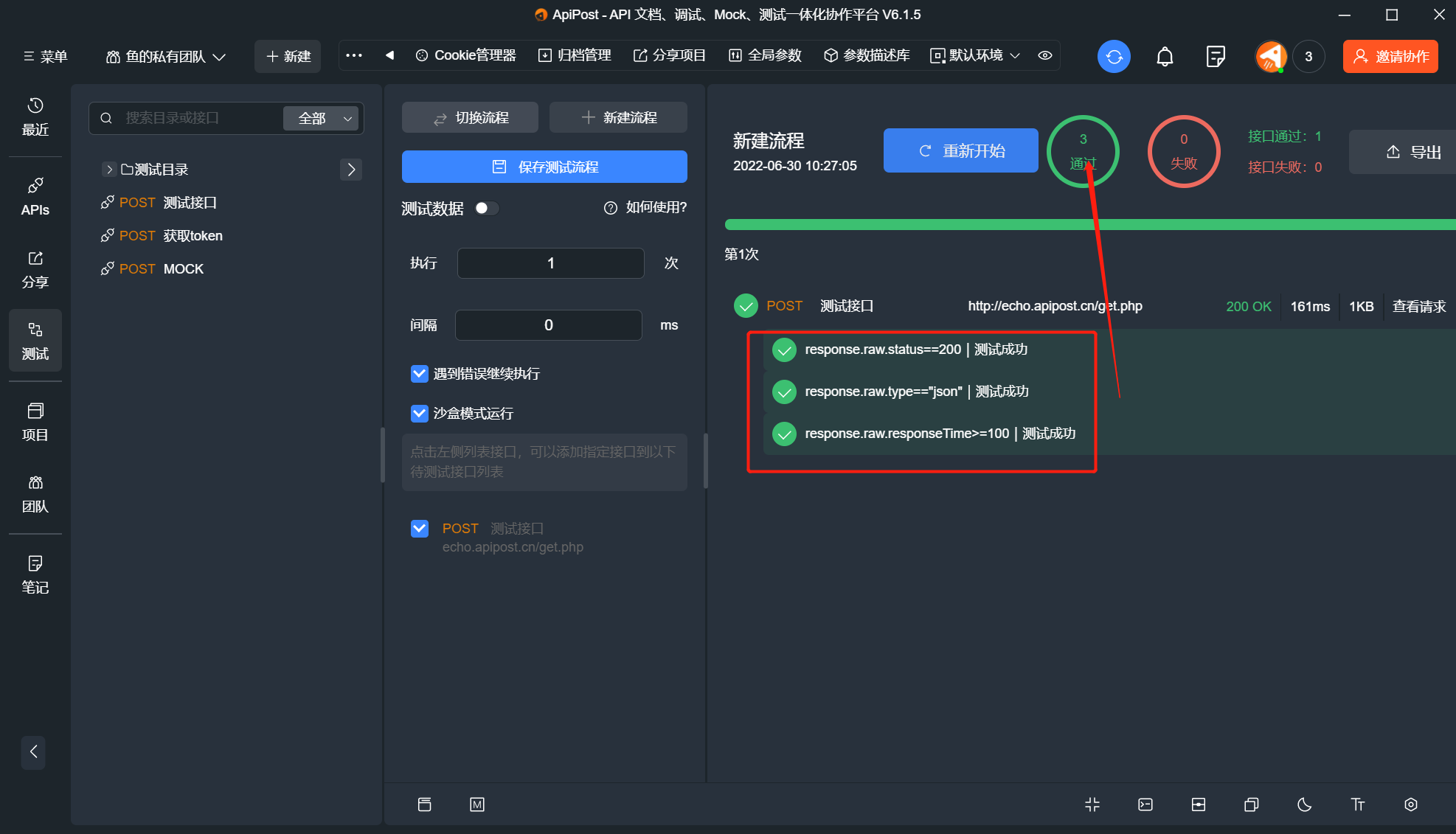Select the 测试 sidebar section
The width and height of the screenshot is (1456, 834).
click(35, 341)
